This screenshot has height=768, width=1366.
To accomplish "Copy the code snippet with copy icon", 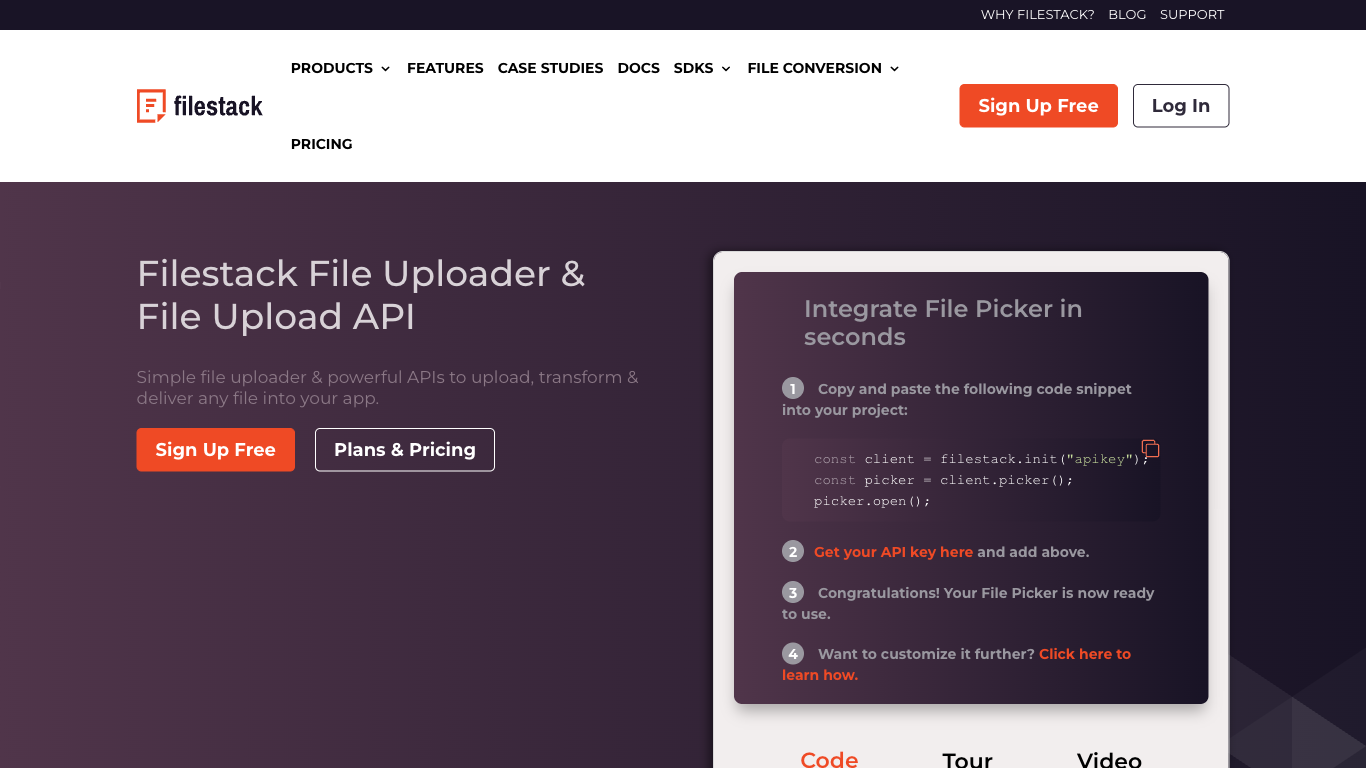I will click(x=1150, y=448).
